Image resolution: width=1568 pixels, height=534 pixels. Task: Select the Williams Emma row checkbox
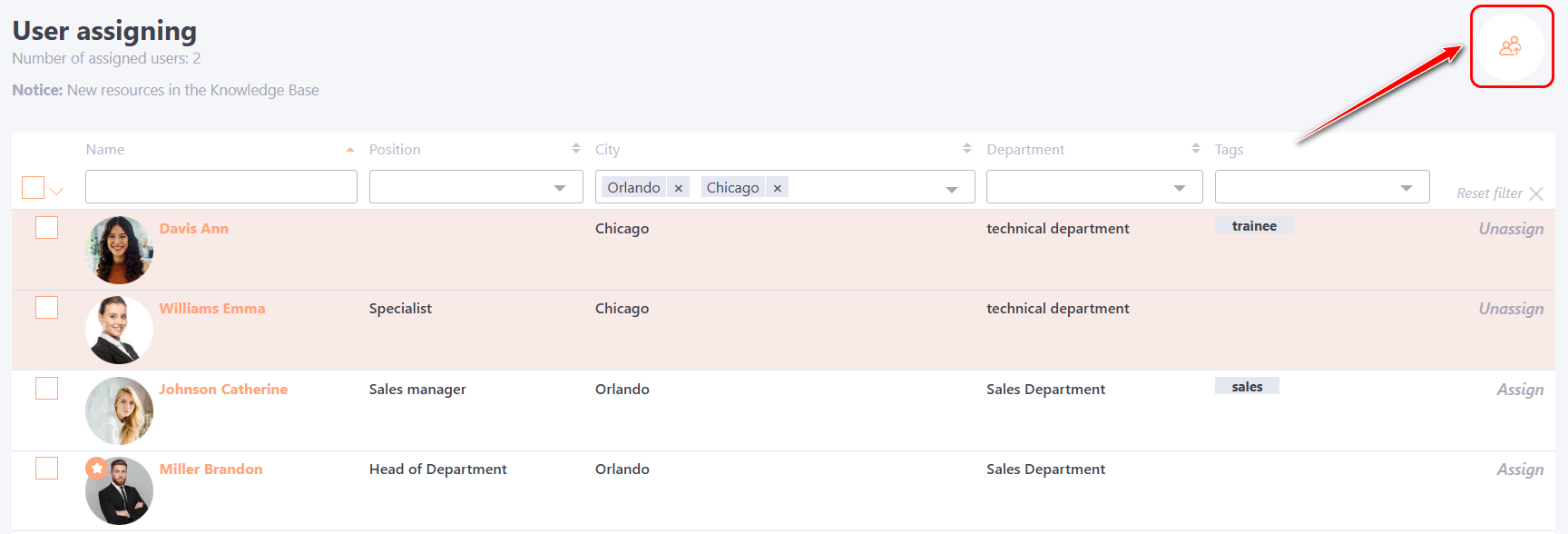click(46, 308)
